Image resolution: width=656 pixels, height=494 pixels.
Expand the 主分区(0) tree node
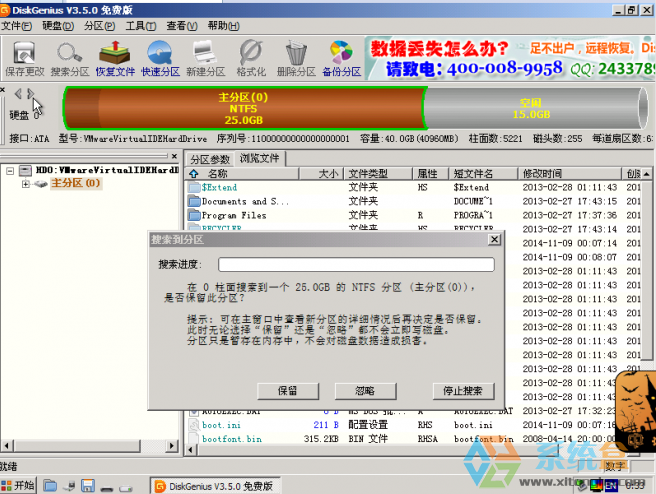click(x=26, y=184)
